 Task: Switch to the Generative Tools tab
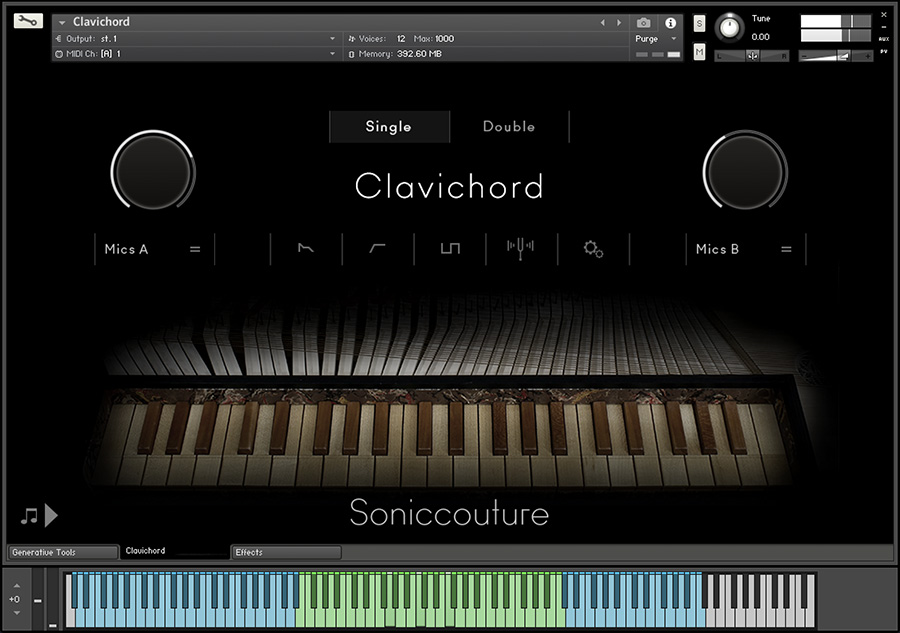(x=63, y=552)
